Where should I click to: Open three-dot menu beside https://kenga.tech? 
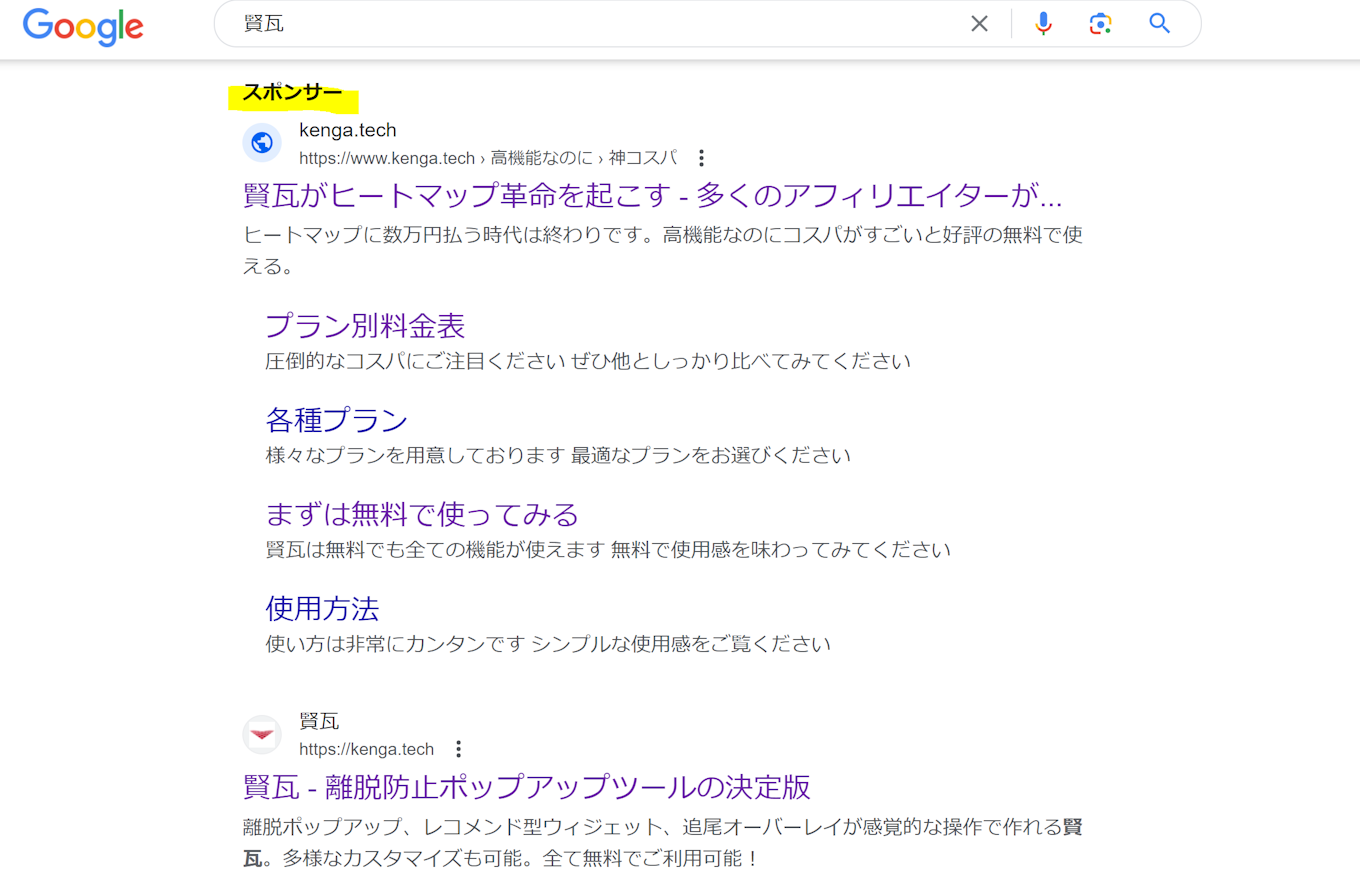click(458, 749)
